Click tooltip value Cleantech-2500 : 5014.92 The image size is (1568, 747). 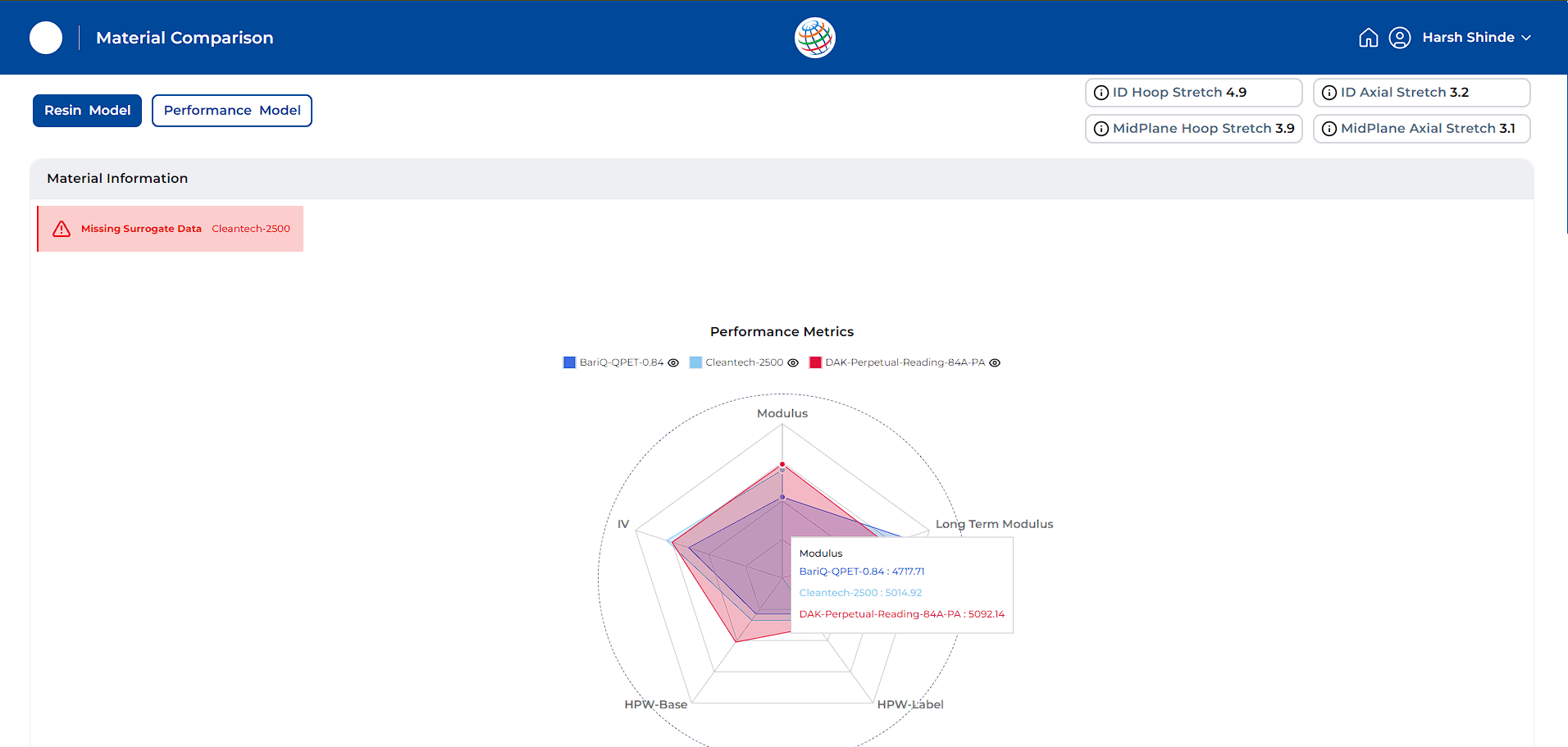tap(860, 593)
